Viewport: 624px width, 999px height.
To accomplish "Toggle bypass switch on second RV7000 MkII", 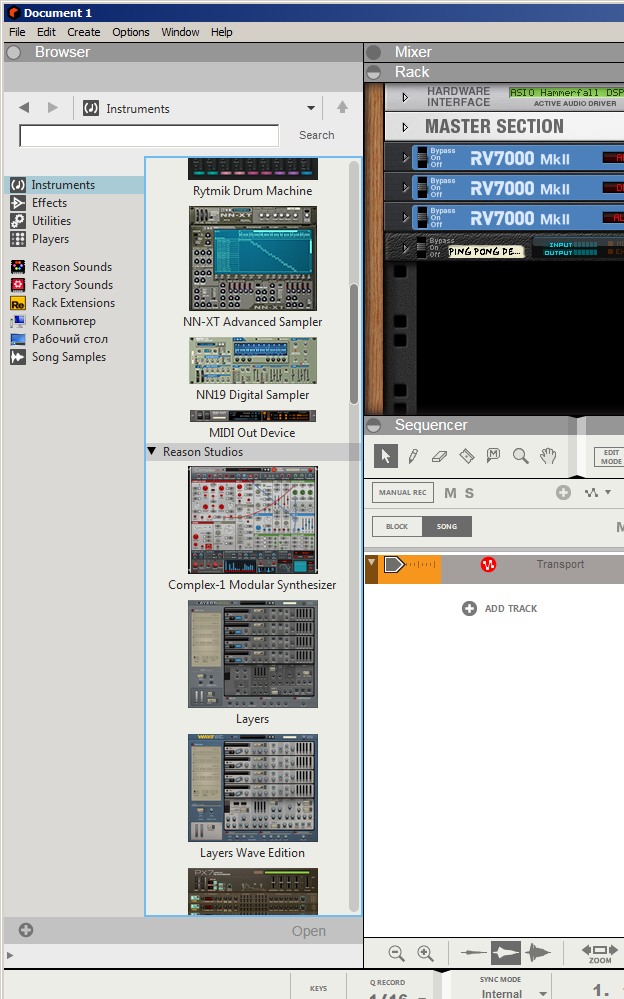I will pos(421,187).
